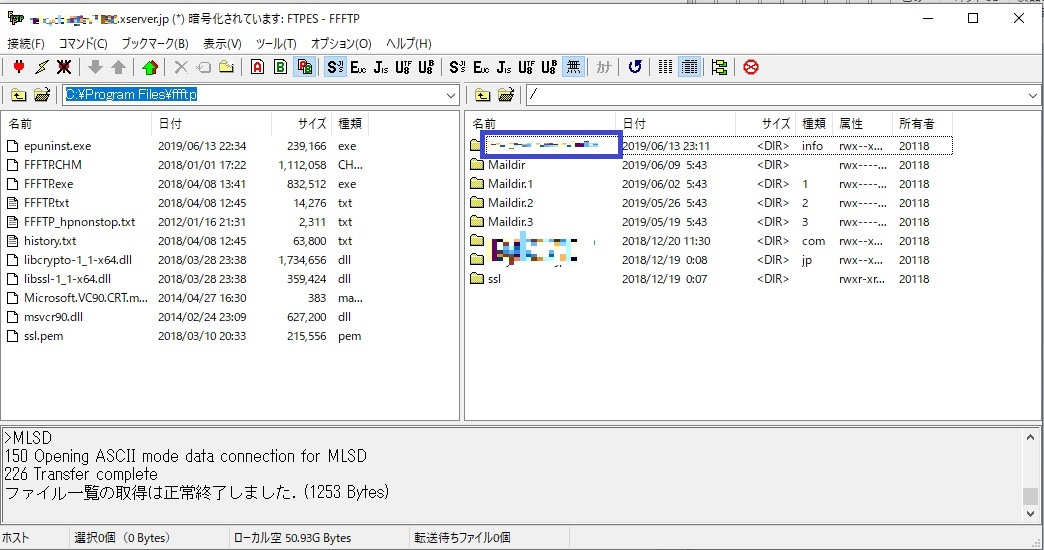
Task: Open the ツール(T) menu
Action: [276, 44]
